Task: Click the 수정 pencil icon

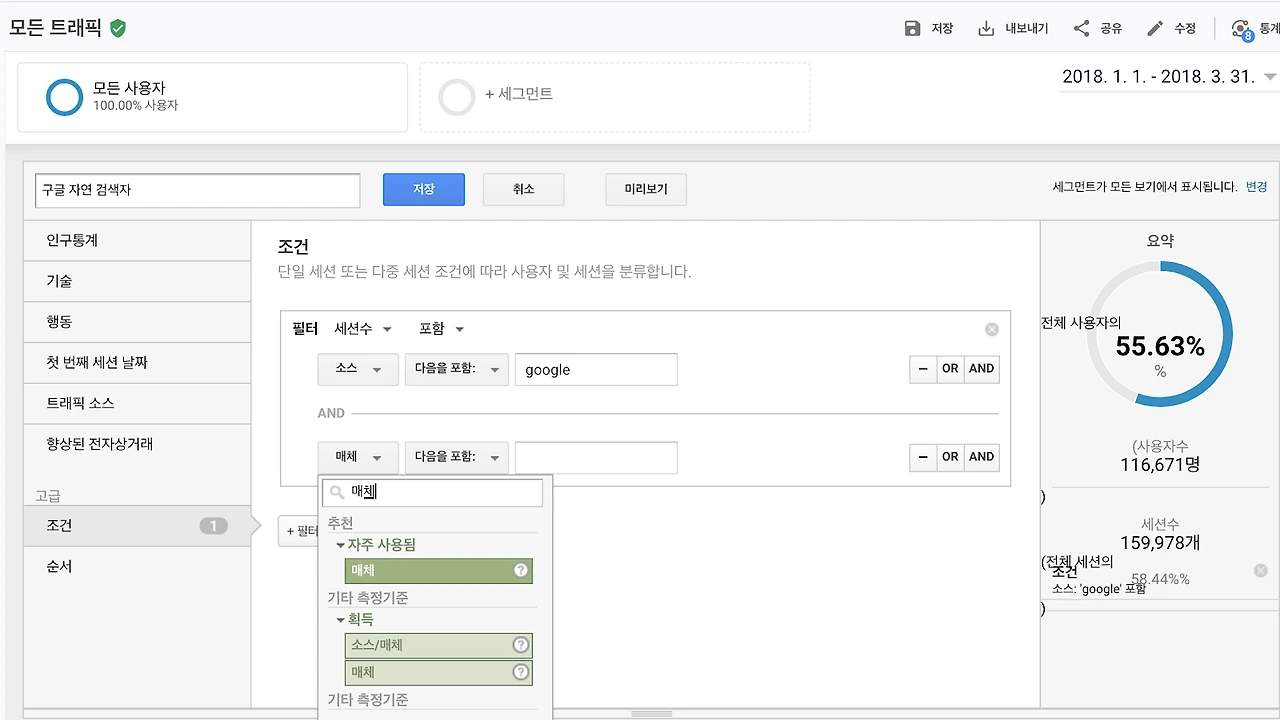Action: 1155,28
